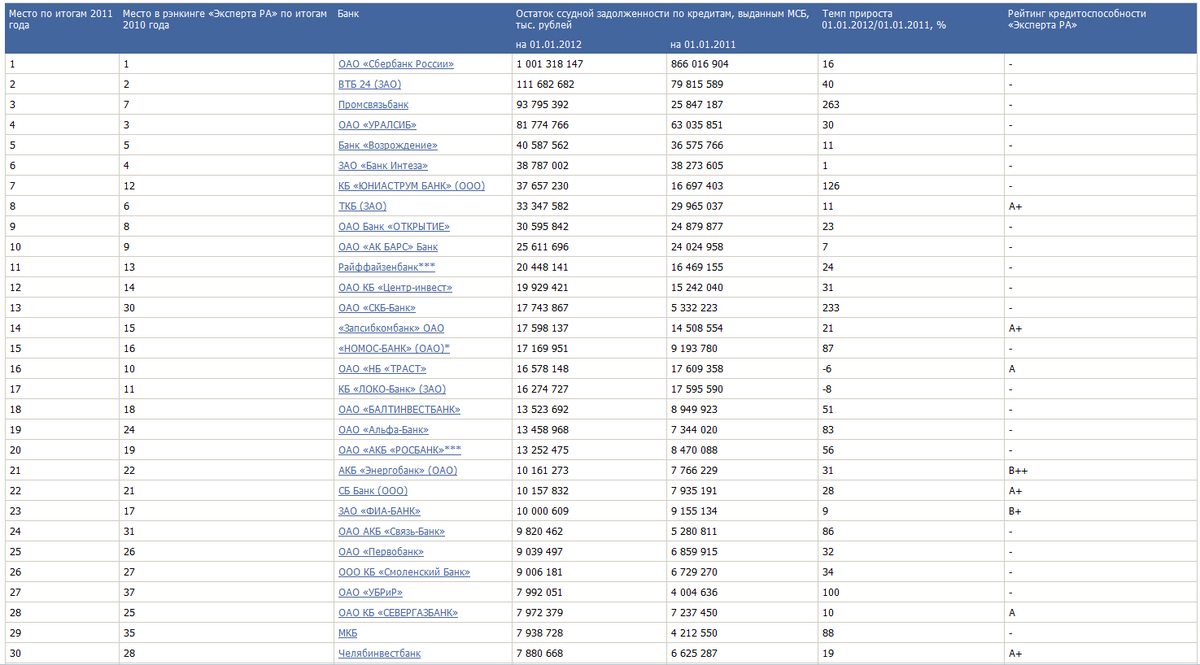Open the ТКБ (ЗАО) bank link
Screen dimensions: 1200x665
point(362,206)
